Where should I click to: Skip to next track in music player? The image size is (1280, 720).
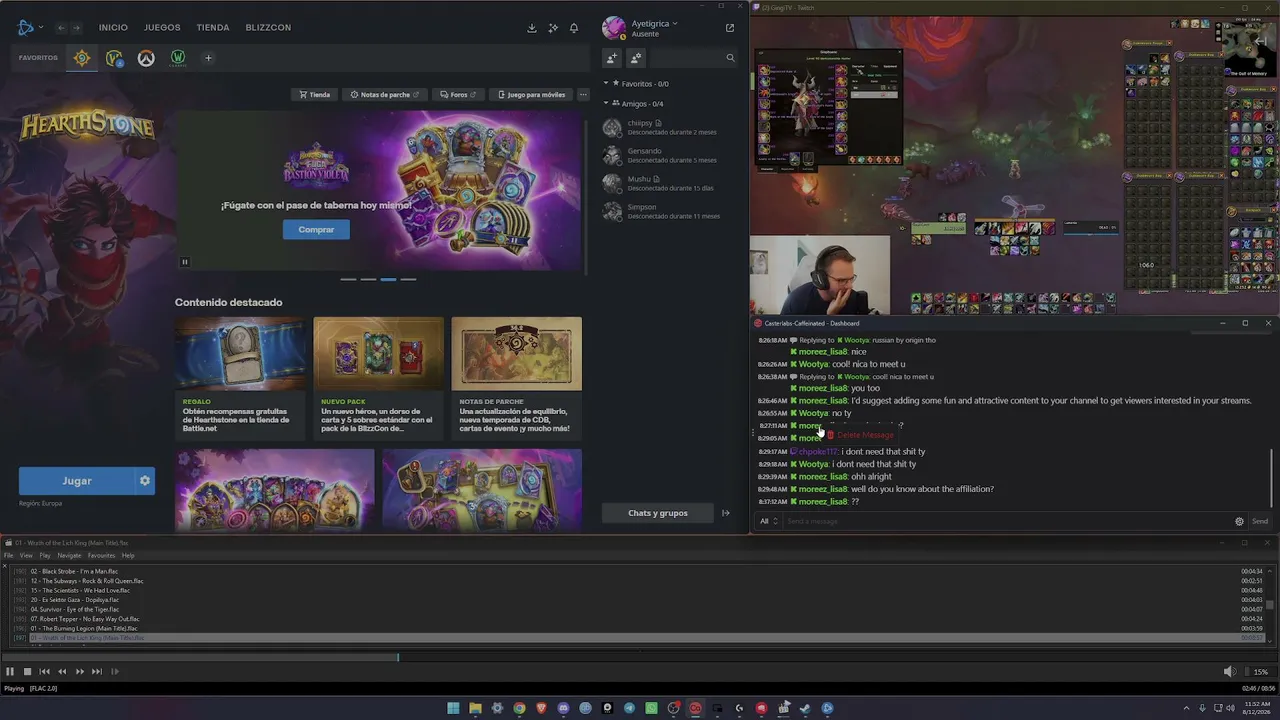[97, 672]
